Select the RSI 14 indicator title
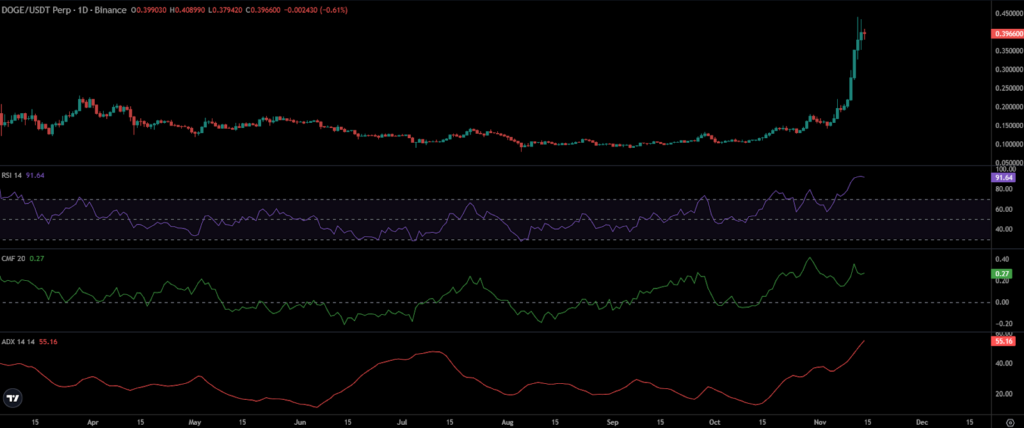Viewport: 1024px width, 428px height. pyautogui.click(x=12, y=175)
